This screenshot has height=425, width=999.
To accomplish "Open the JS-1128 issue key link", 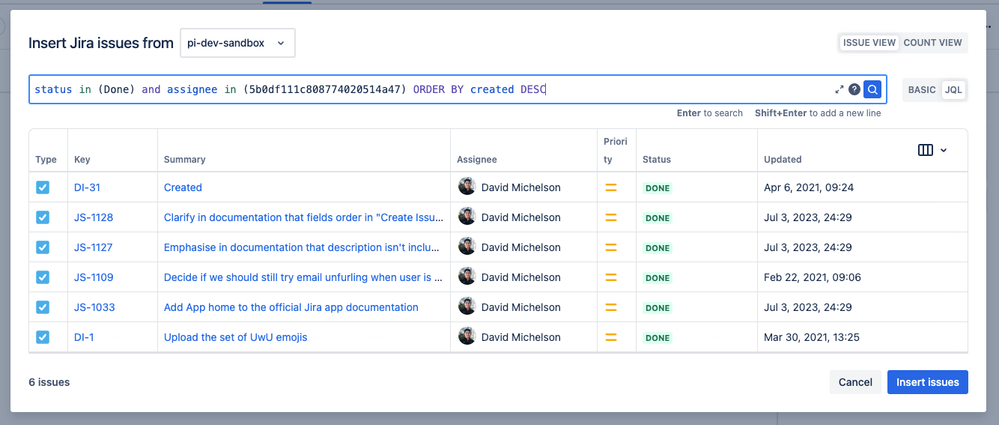I will tap(94, 217).
